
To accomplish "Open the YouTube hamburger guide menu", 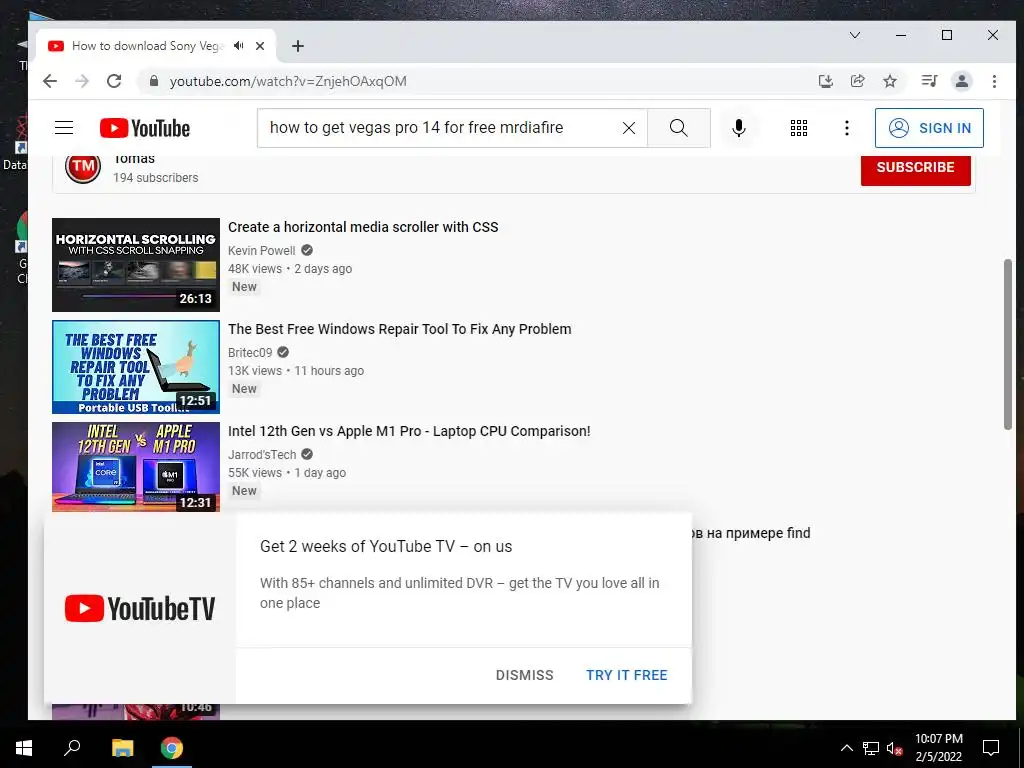I will coord(64,128).
